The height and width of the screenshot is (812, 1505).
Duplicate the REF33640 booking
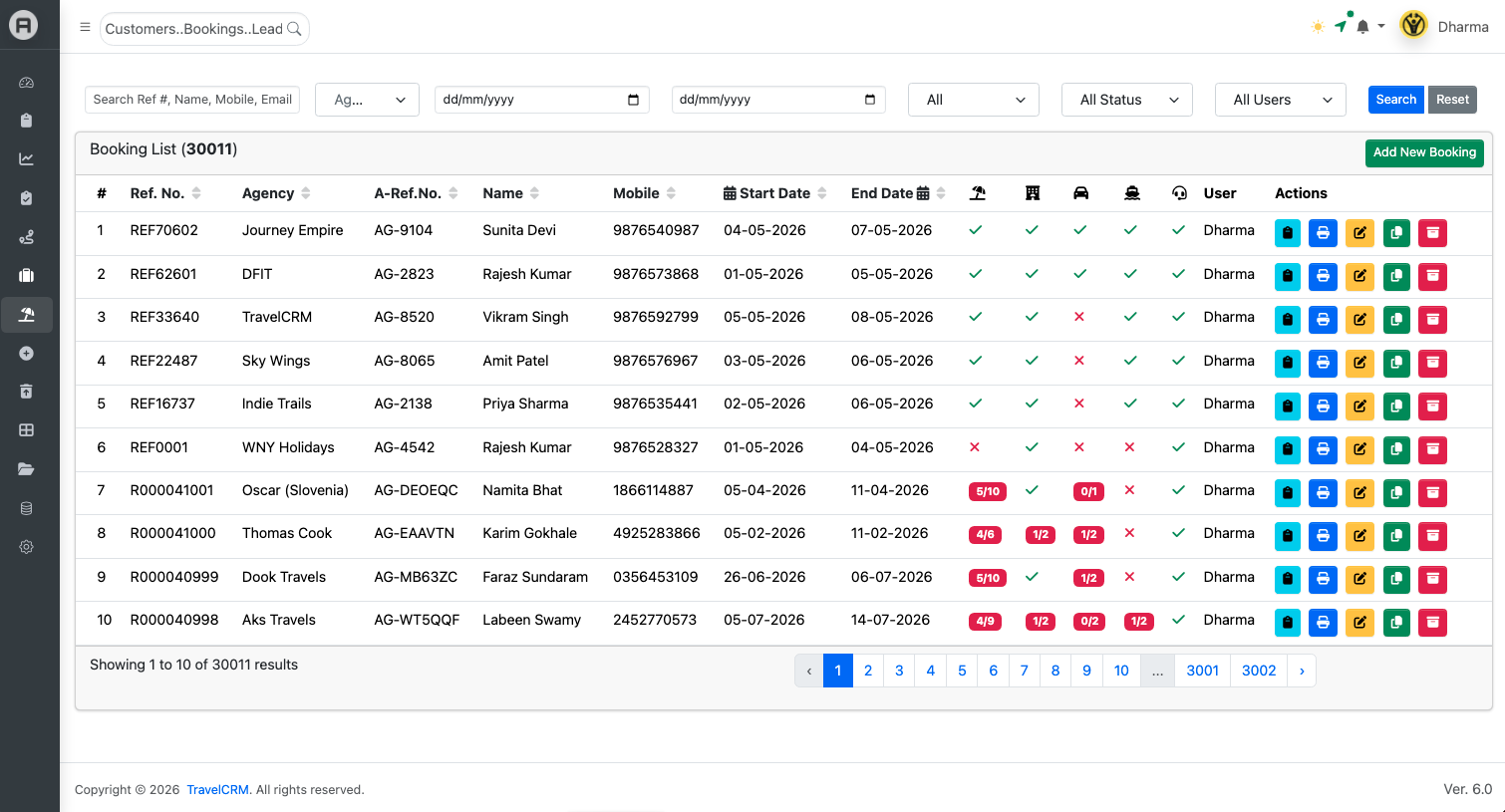point(1396,320)
